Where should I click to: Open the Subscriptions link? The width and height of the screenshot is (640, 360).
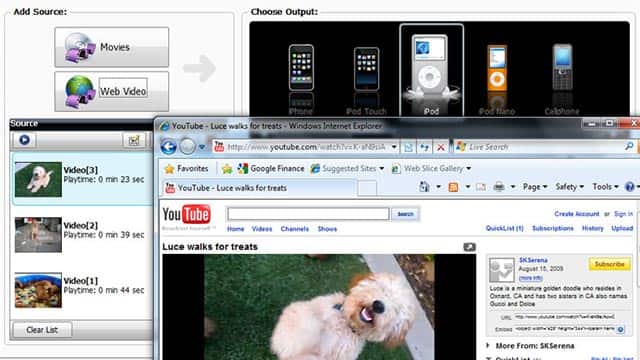[553, 228]
